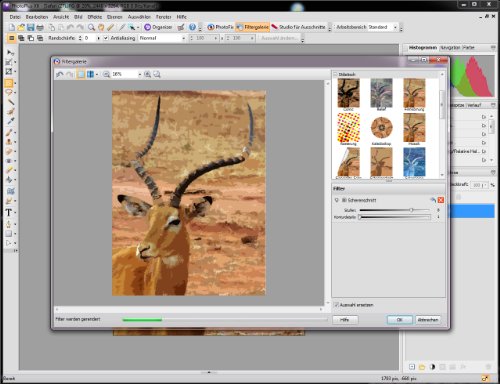
Task: Select the rectangular selection tool
Action: 9,83
